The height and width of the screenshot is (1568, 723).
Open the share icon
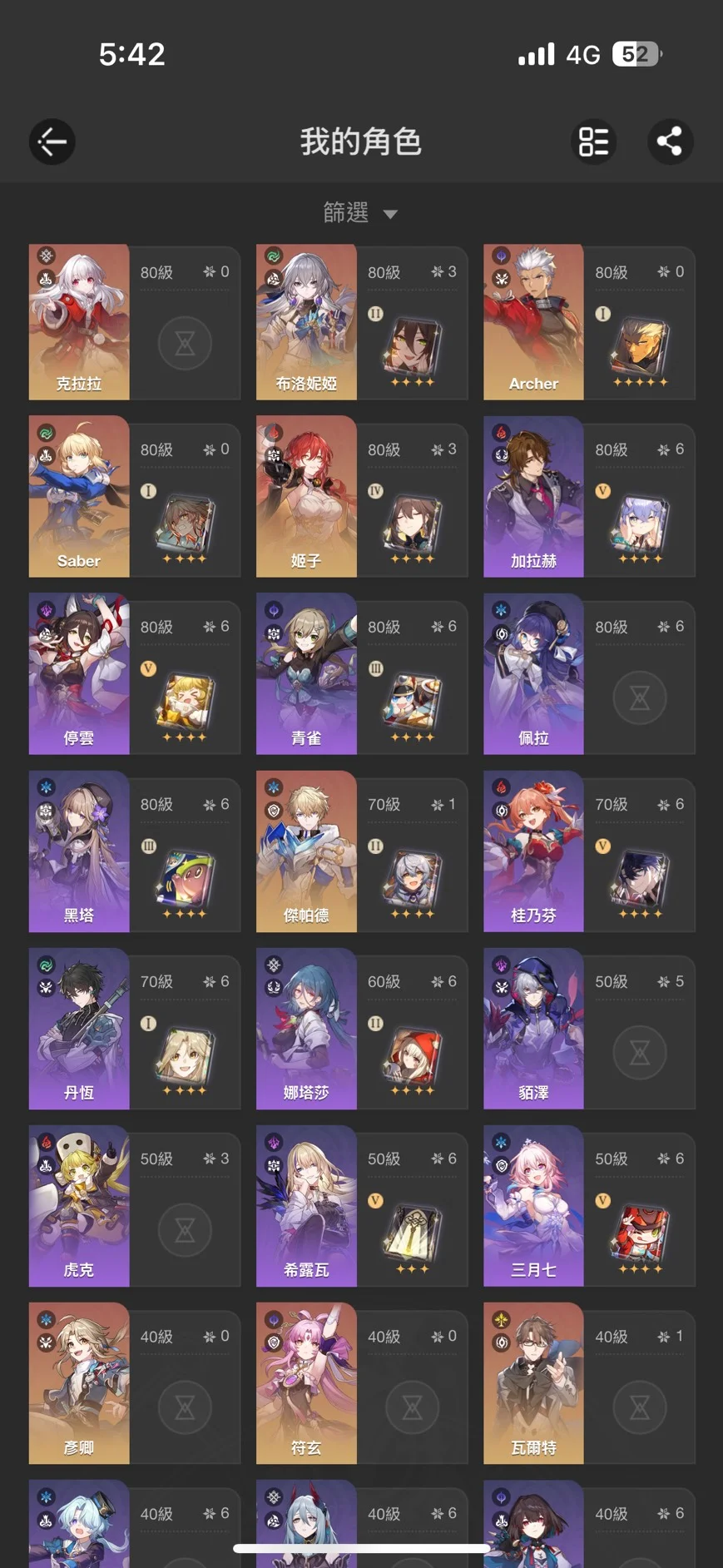(670, 141)
